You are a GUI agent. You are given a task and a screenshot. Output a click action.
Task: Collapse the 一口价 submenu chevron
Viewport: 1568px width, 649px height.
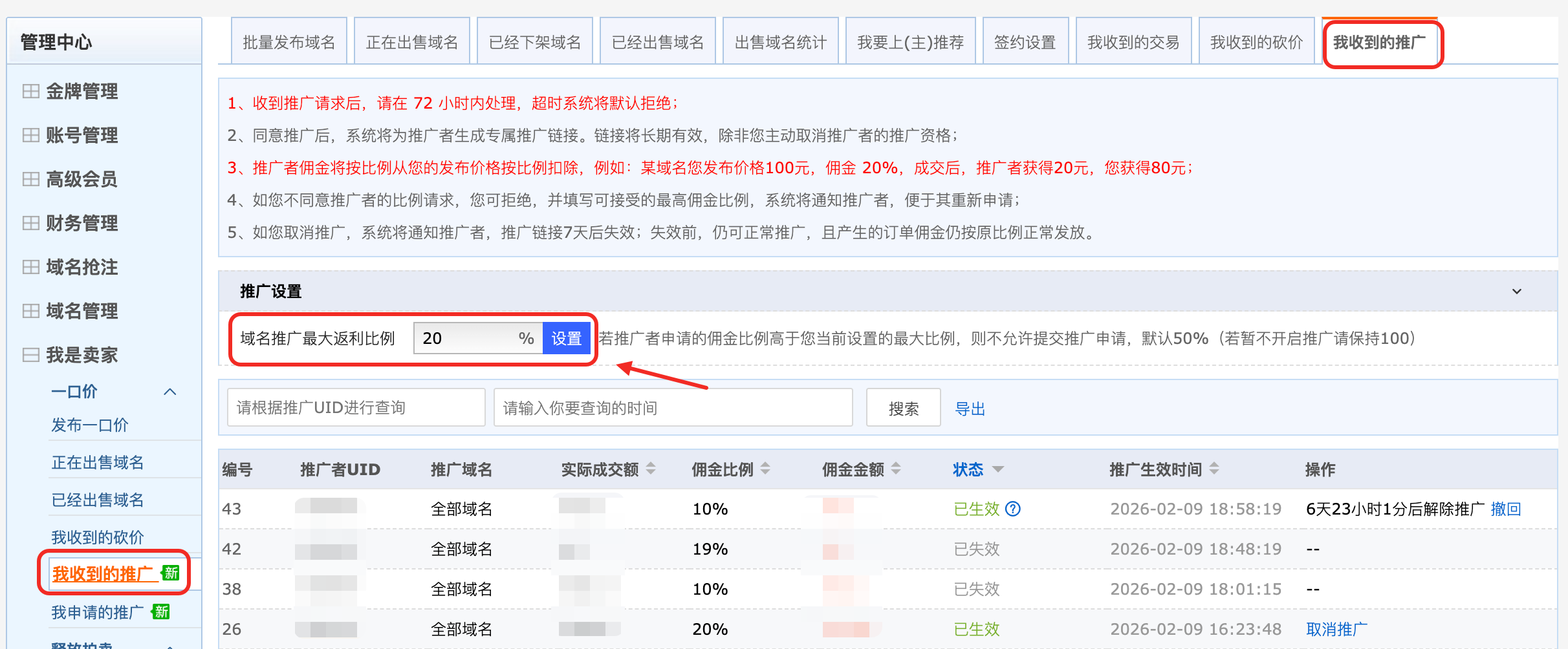(x=170, y=392)
